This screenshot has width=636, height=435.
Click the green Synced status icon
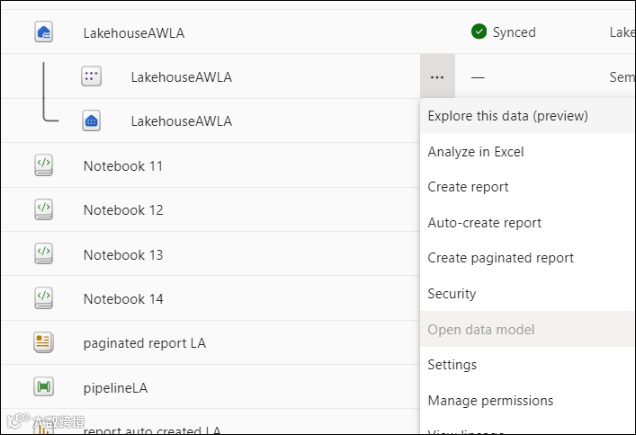pyautogui.click(x=479, y=32)
